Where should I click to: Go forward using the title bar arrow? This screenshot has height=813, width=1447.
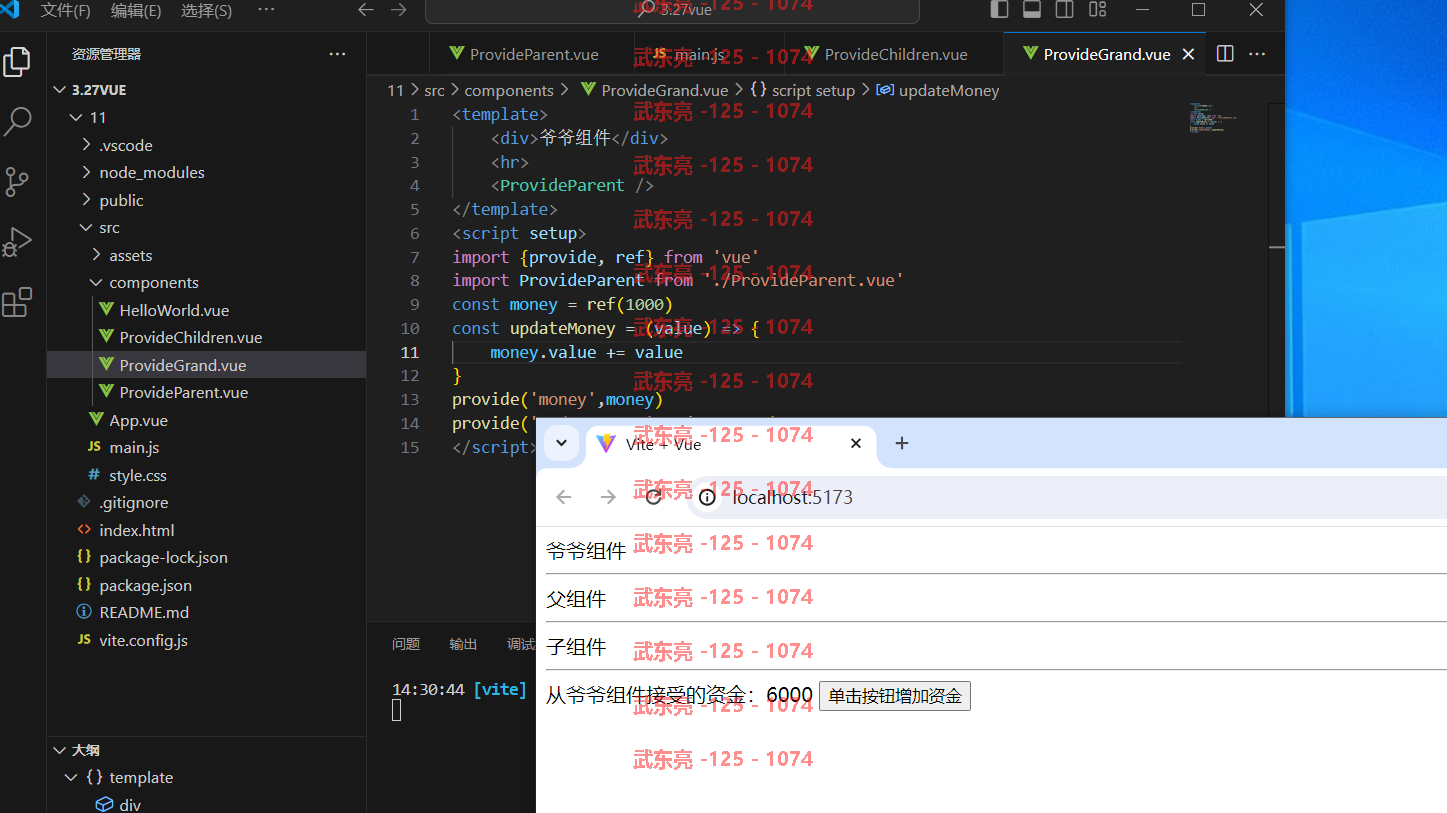pos(398,10)
